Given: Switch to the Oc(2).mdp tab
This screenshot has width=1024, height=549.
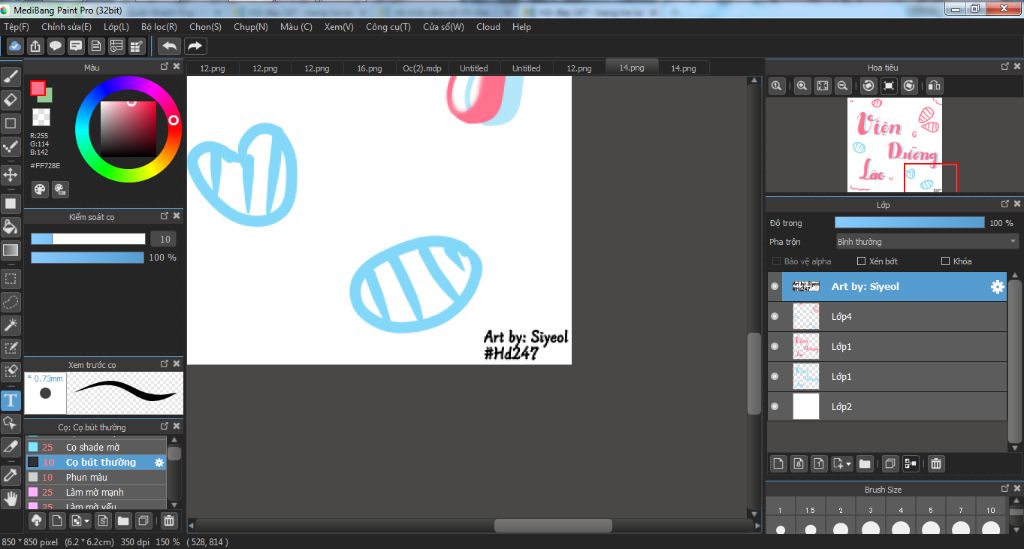Looking at the screenshot, I should [x=421, y=68].
